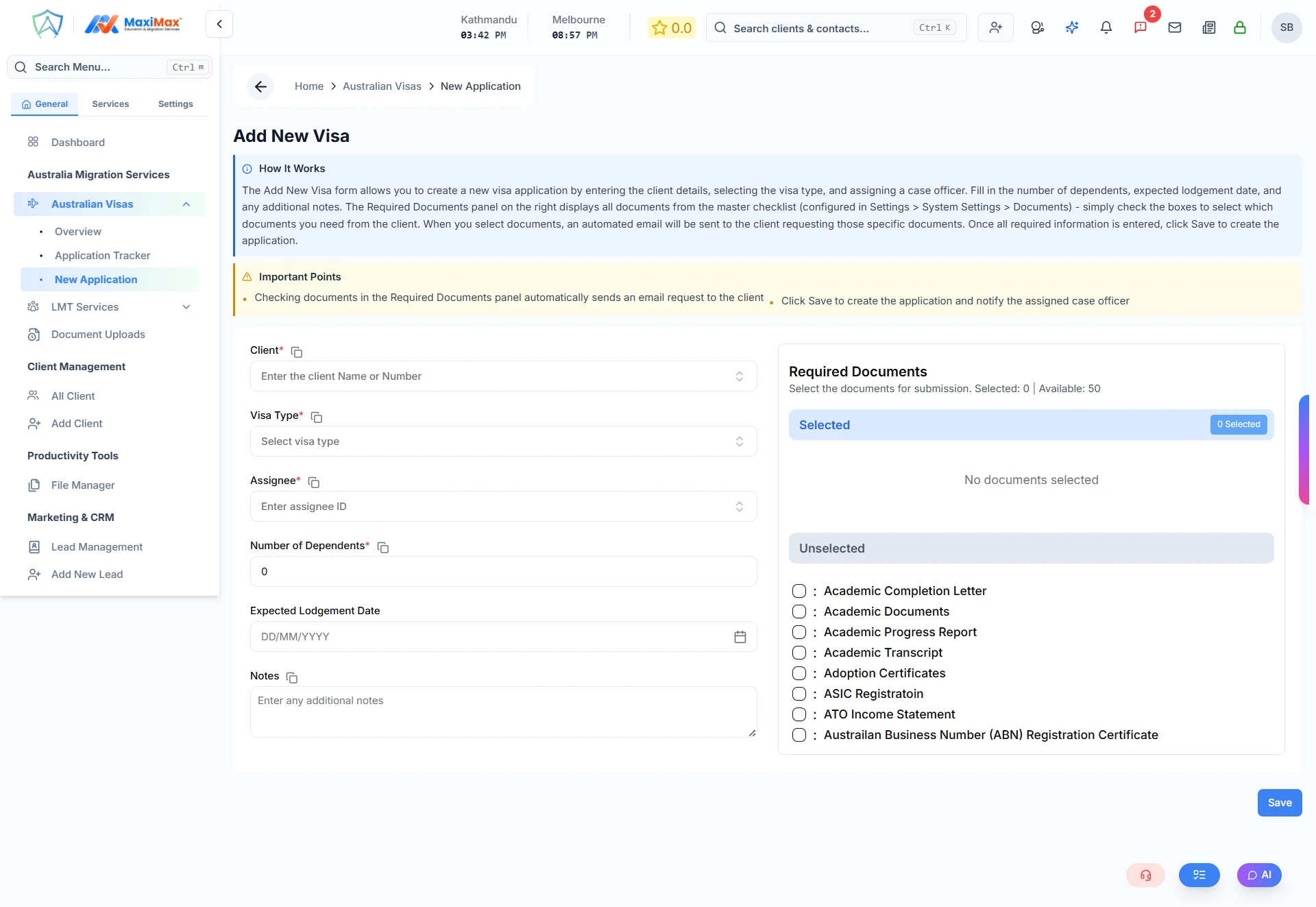The image size is (1316, 907).
Task: Click copy icon next to Client label
Action: 297,352
